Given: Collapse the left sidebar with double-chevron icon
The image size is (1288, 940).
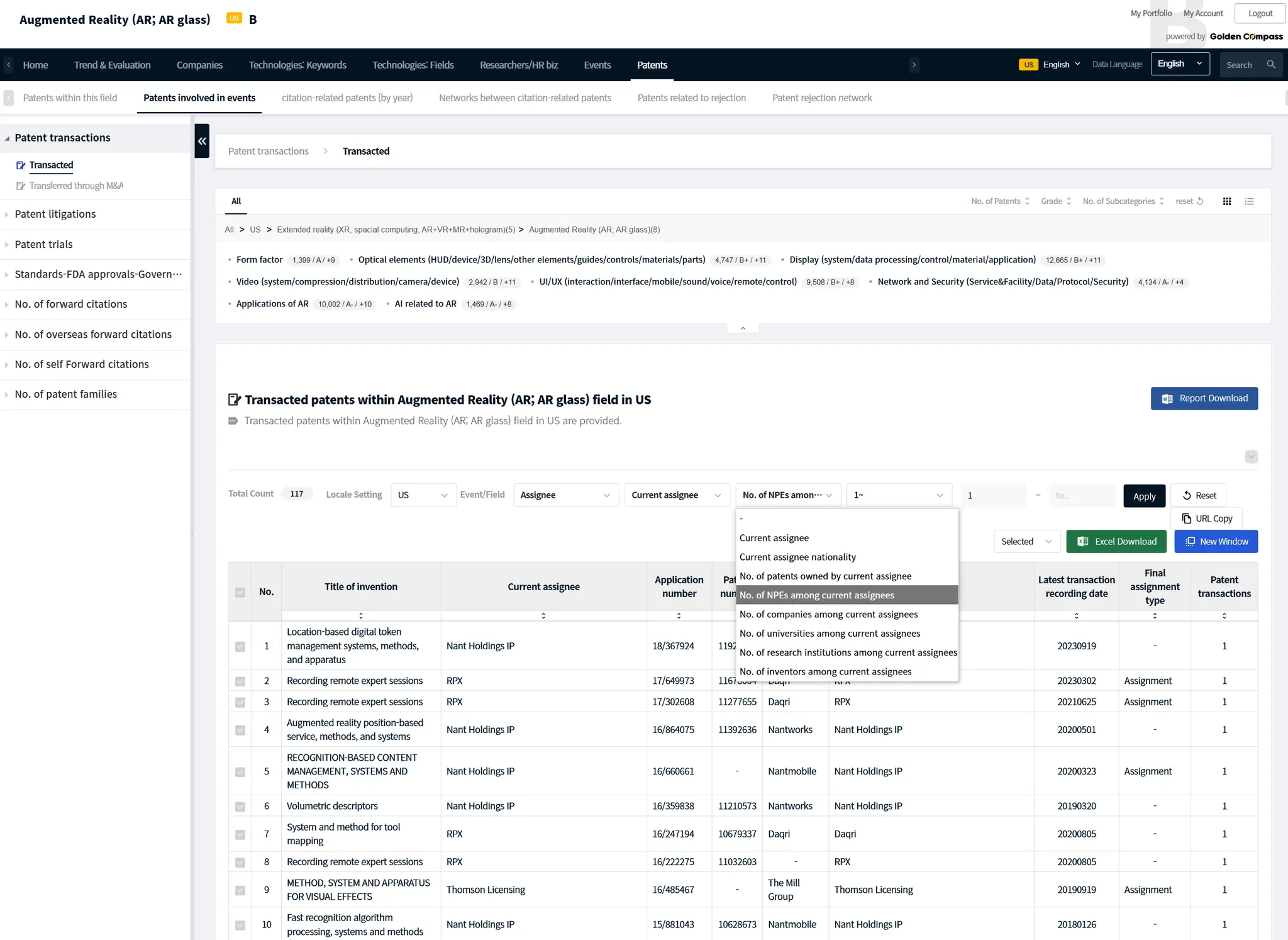Looking at the screenshot, I should 202,141.
